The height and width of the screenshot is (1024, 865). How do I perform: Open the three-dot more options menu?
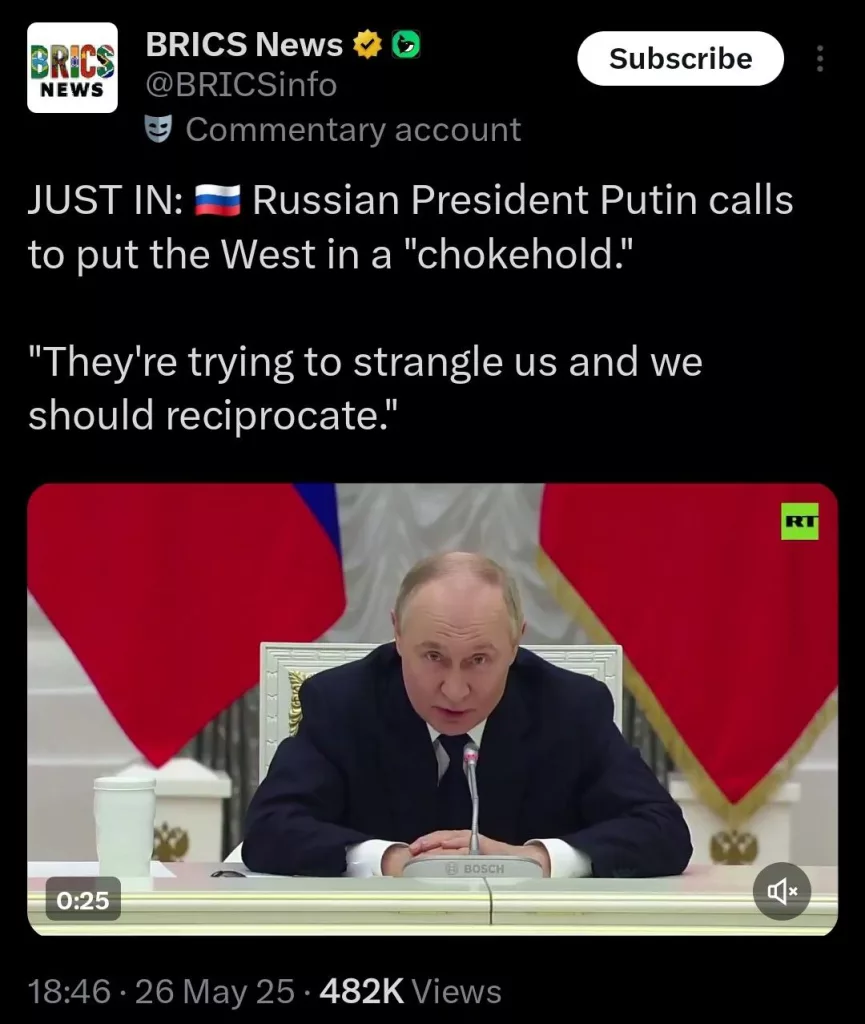[x=820, y=59]
